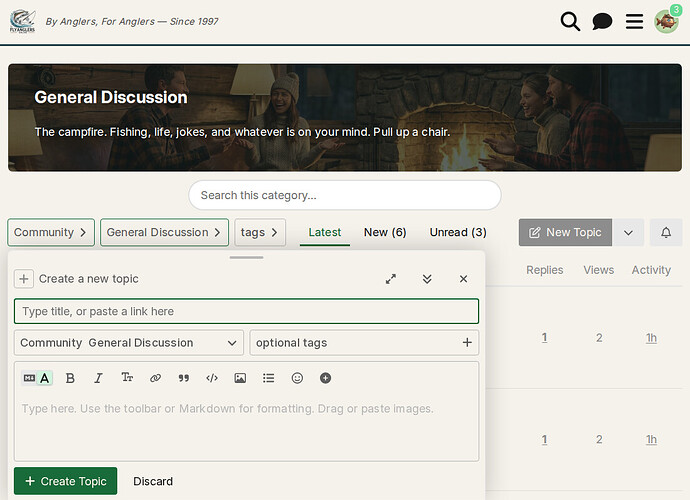690x500 pixels.
Task: Insert blockquote using the quote icon
Action: (x=183, y=378)
